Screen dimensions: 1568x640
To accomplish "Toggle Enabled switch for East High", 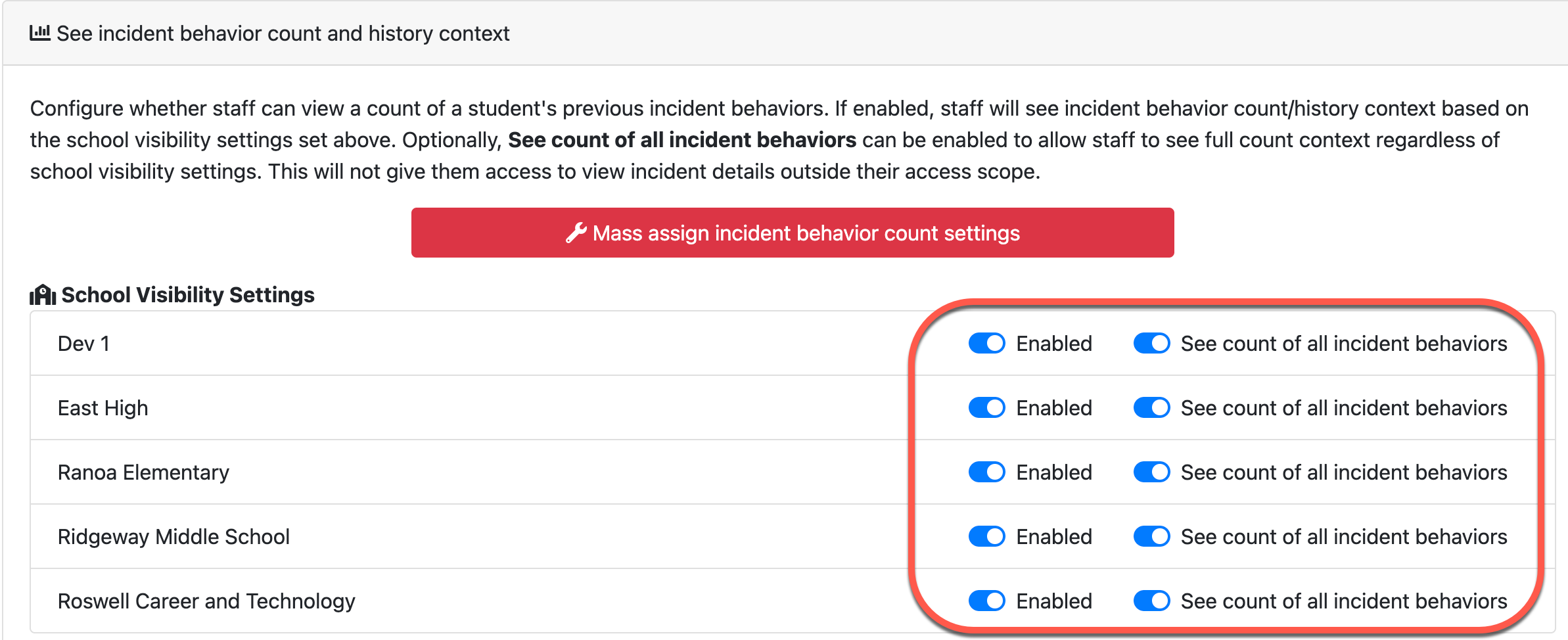I will point(986,408).
